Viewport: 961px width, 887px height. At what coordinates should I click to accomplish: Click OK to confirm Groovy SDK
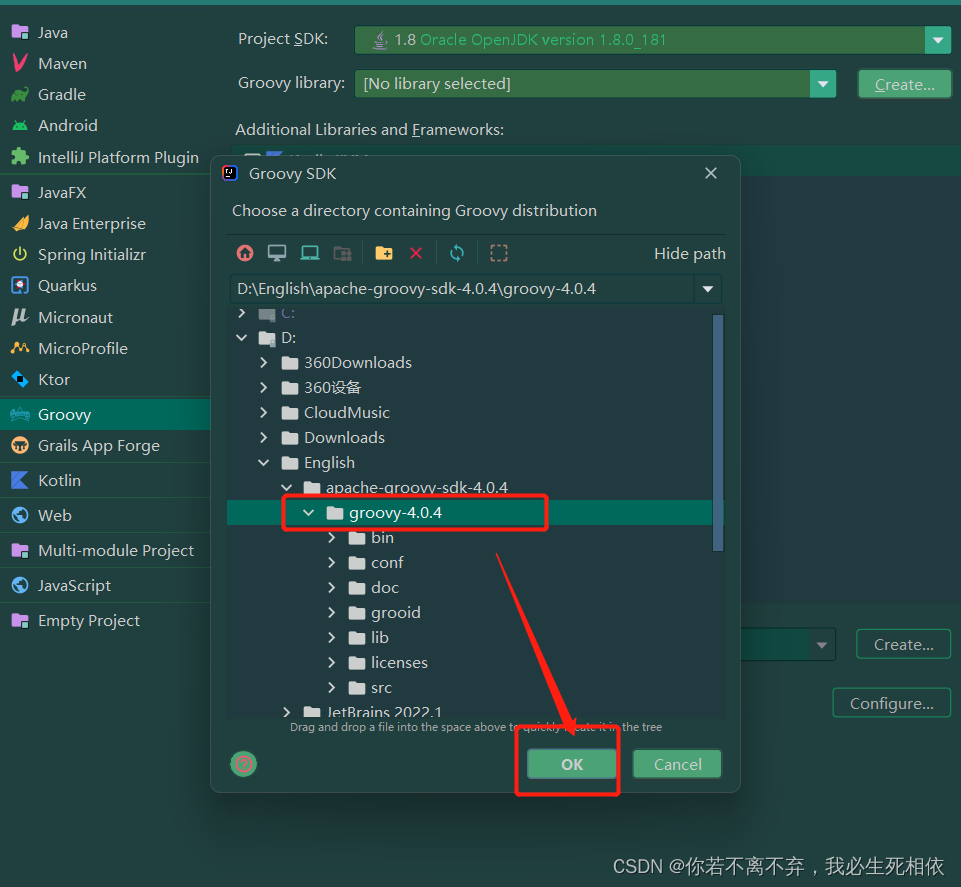click(x=572, y=764)
